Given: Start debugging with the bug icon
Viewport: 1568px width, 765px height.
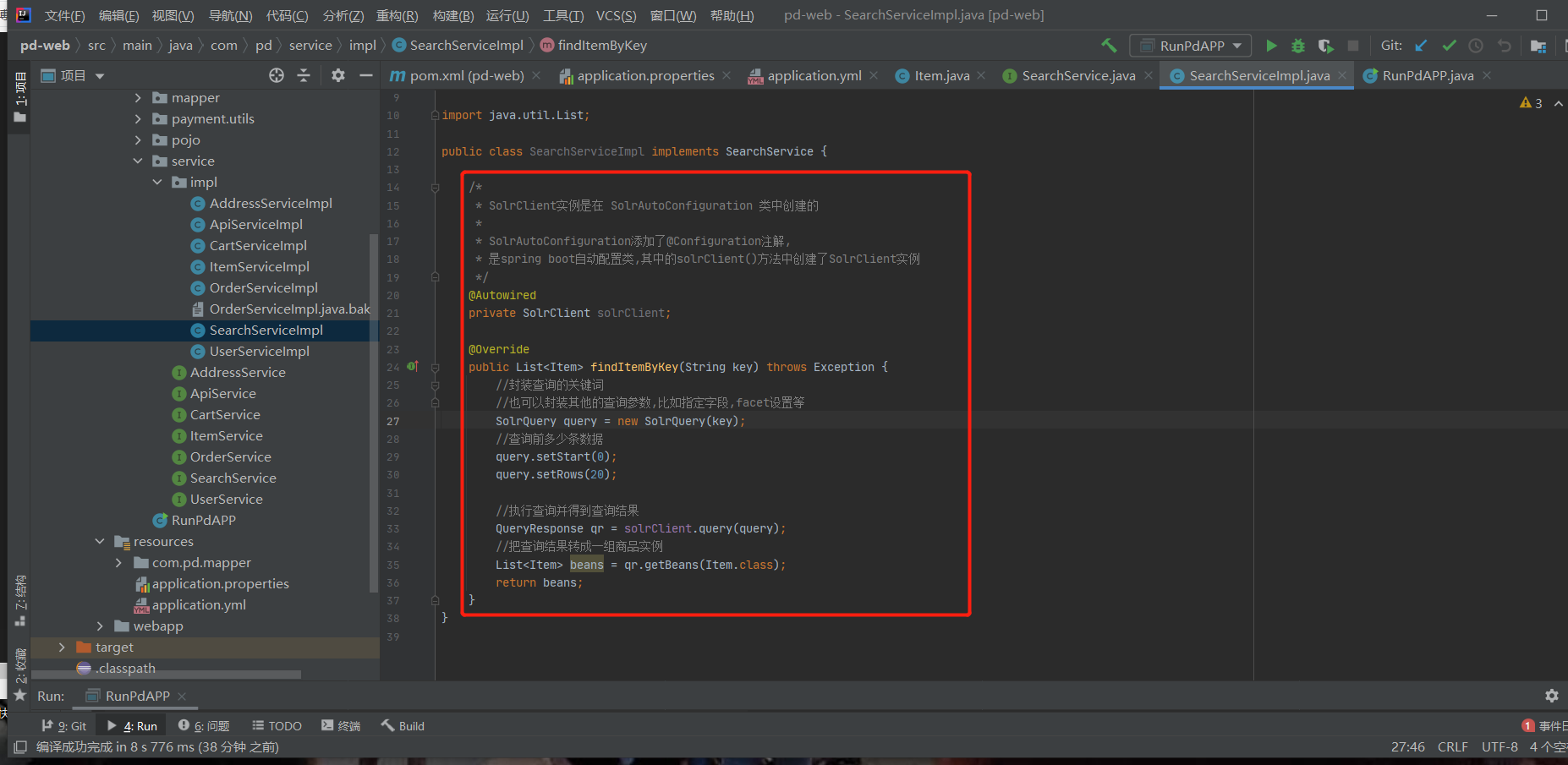Looking at the screenshot, I should pos(1298,46).
